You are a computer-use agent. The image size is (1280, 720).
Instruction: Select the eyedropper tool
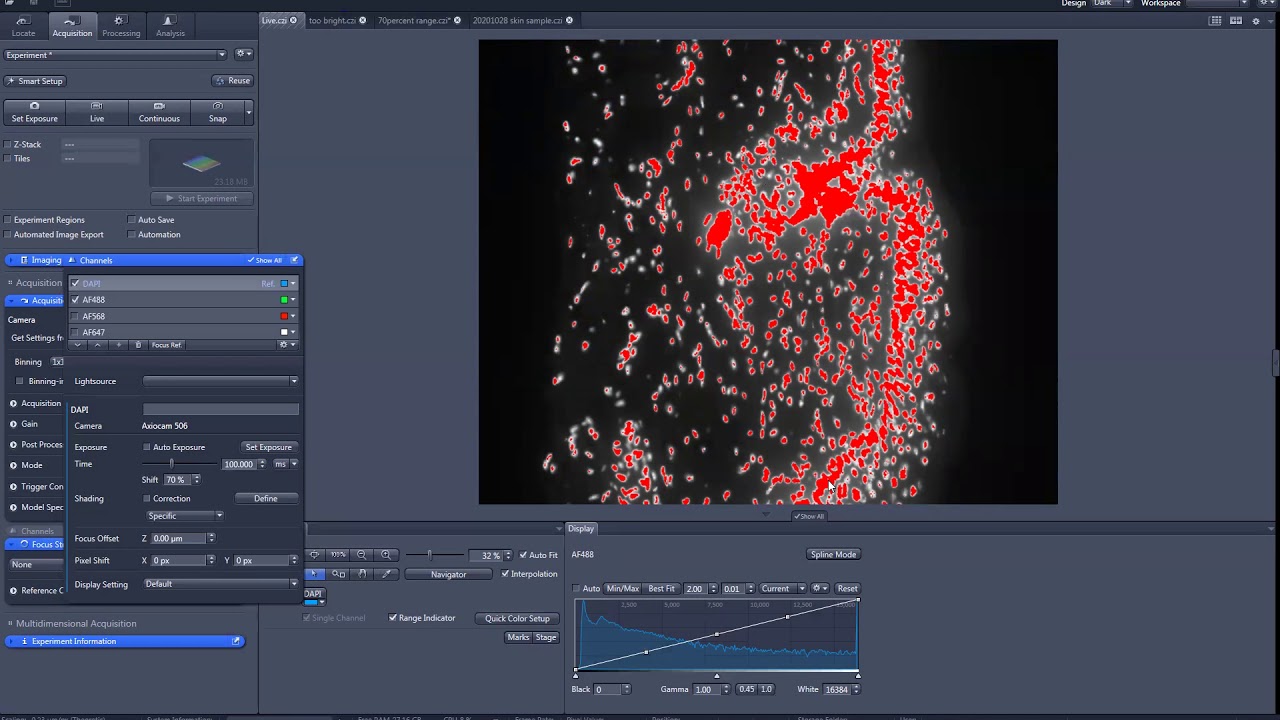click(x=386, y=574)
